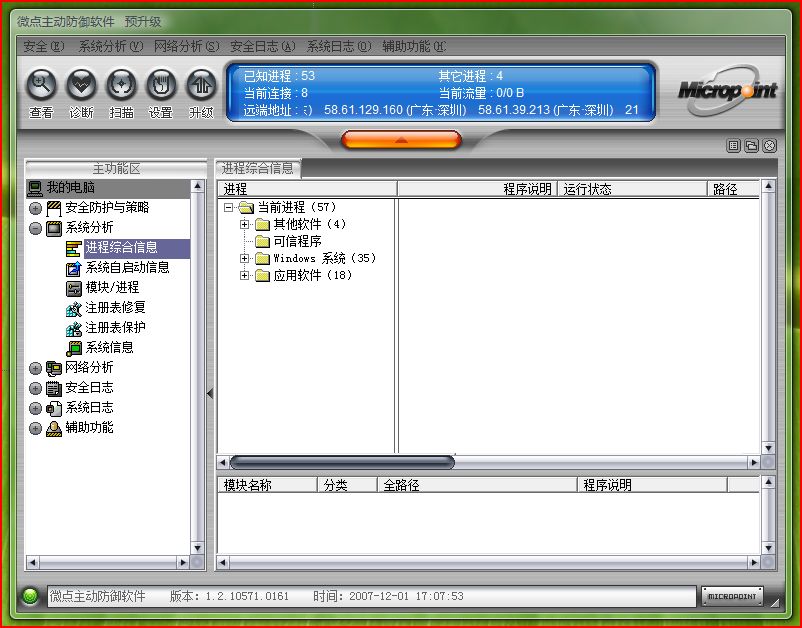
Task: Expand the 网络分析 sidebar node
Action: pos(36,368)
